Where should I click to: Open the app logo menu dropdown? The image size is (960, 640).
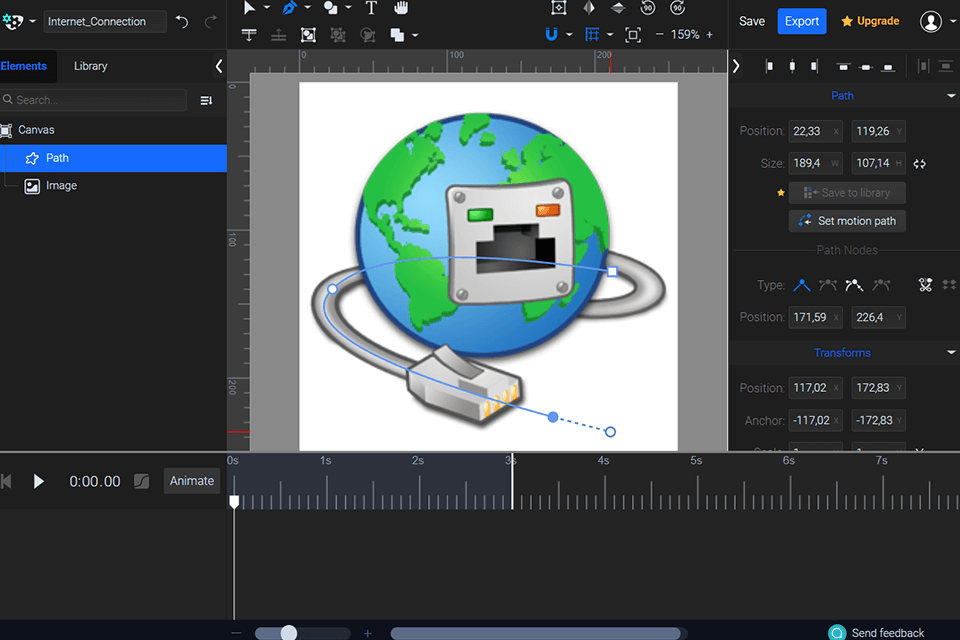point(32,21)
